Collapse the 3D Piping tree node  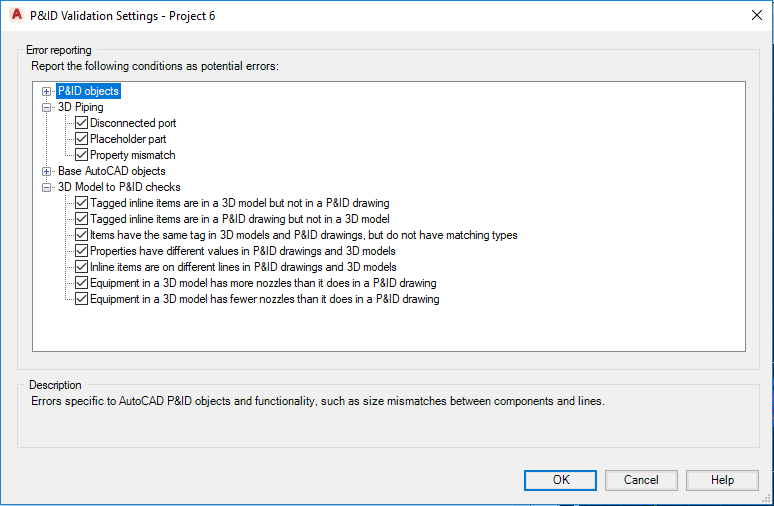coord(47,107)
